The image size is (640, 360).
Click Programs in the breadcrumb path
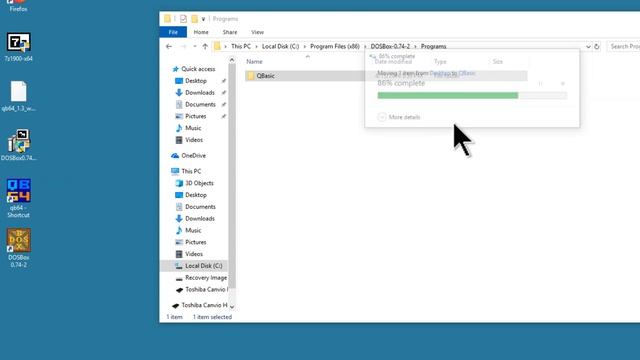pos(433,47)
